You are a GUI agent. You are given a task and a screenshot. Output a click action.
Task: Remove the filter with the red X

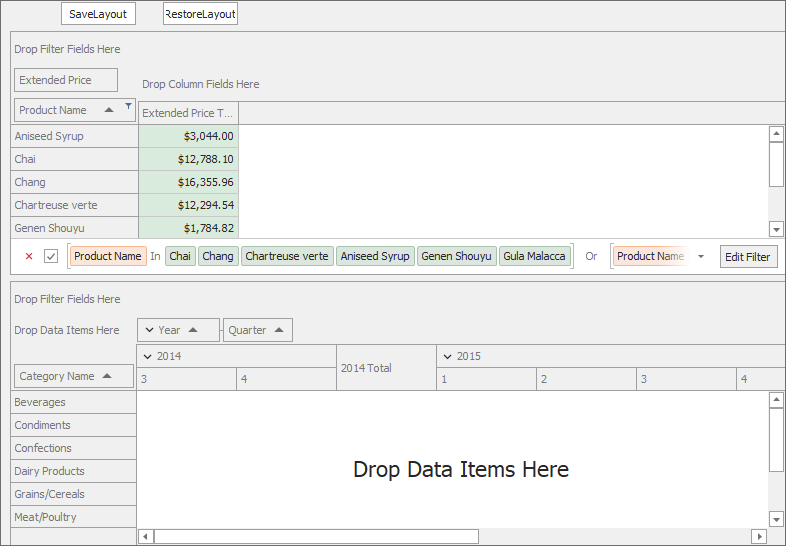(29, 256)
